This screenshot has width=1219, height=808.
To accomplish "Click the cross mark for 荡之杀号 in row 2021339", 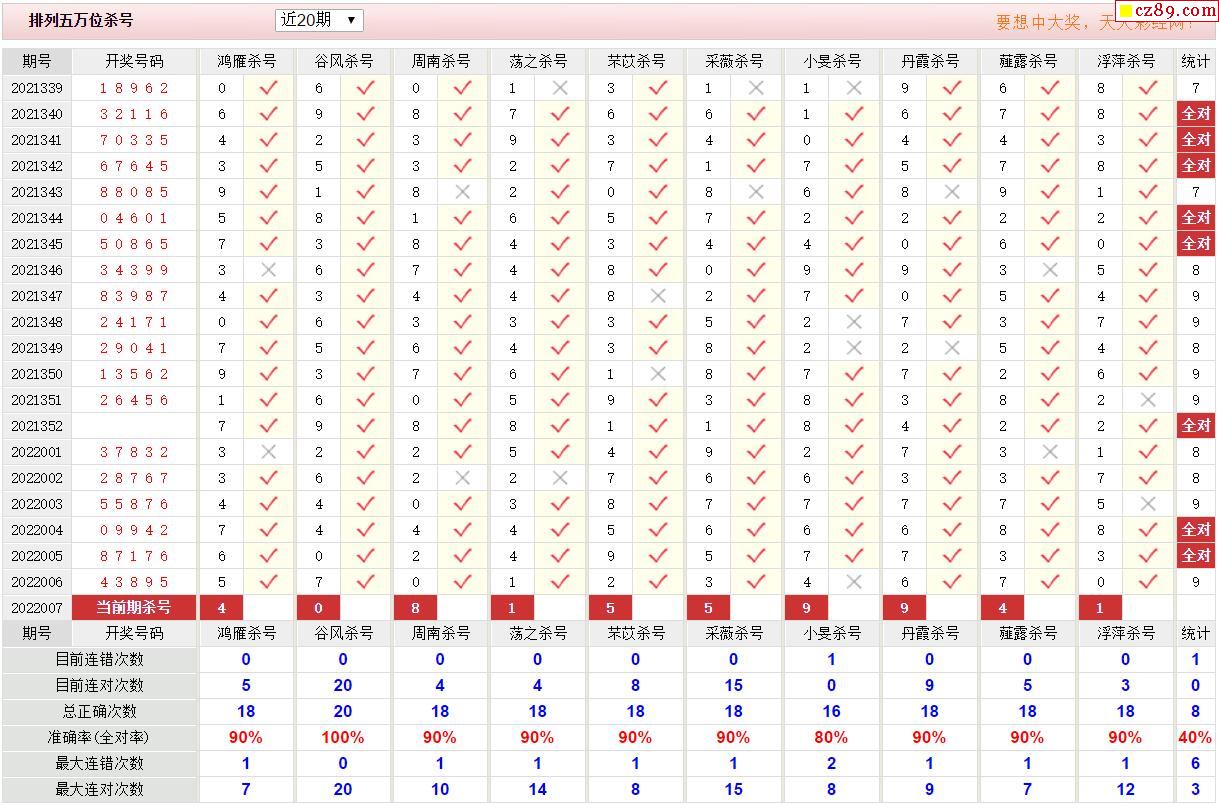I will 560,88.
